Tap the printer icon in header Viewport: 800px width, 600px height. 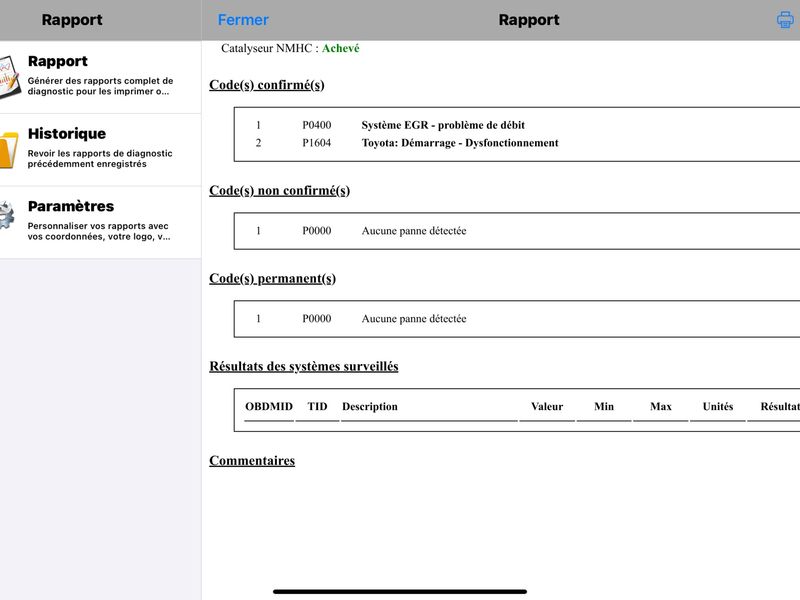pos(785,20)
